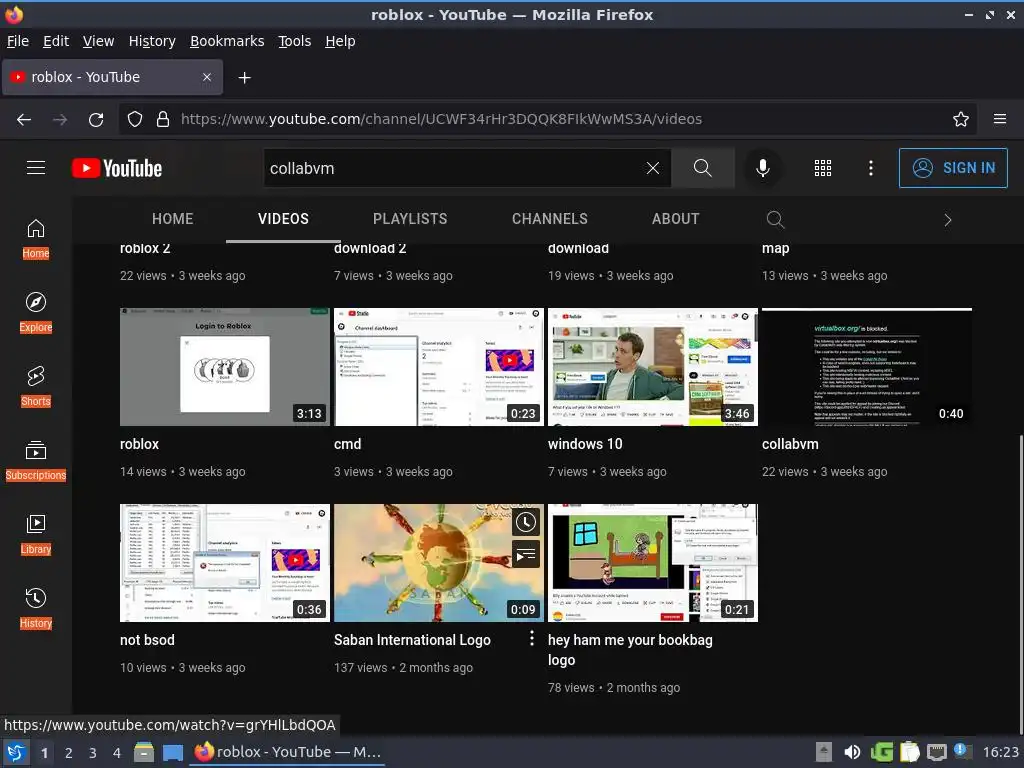1024x768 pixels.
Task: Click the SIGN IN button
Action: pyautogui.click(x=953, y=168)
